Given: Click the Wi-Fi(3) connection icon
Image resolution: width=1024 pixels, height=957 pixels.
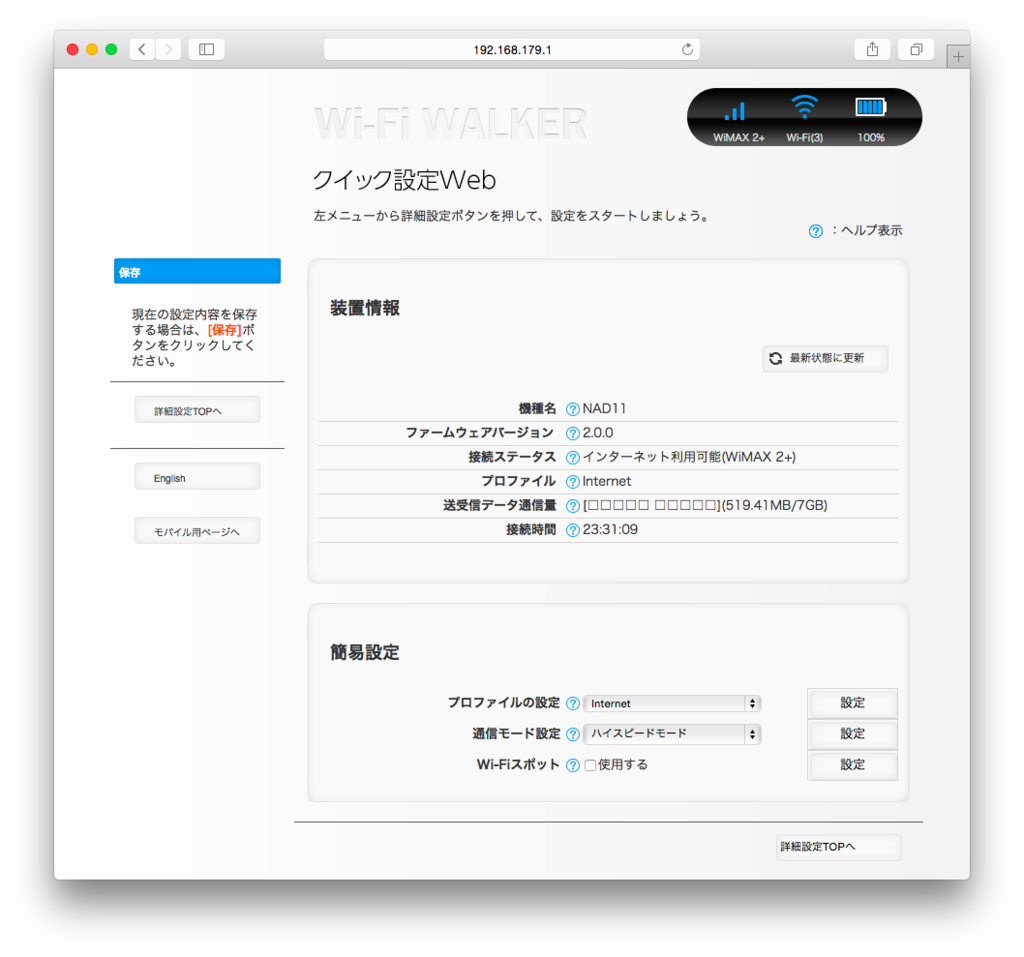Looking at the screenshot, I should point(804,106).
